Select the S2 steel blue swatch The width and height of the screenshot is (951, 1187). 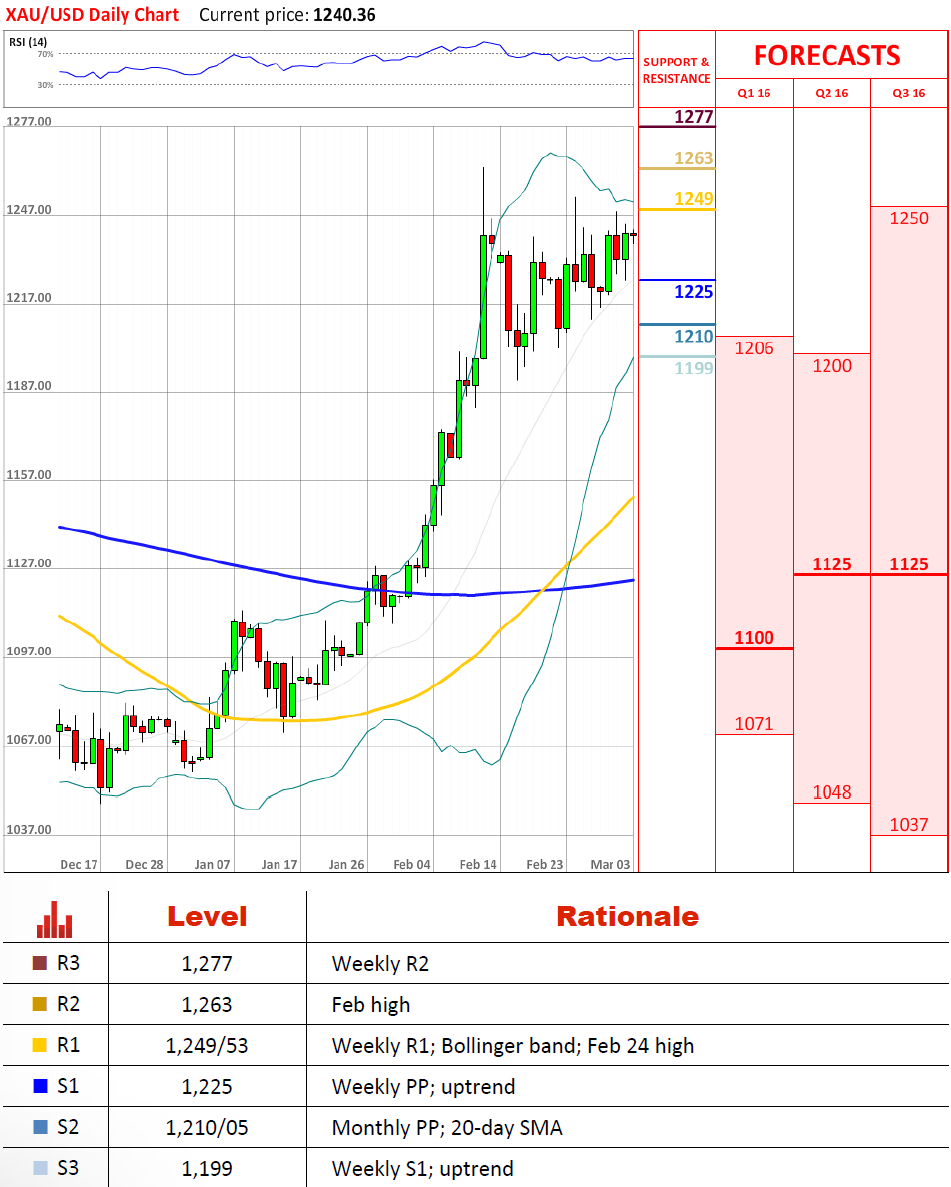[40, 1126]
